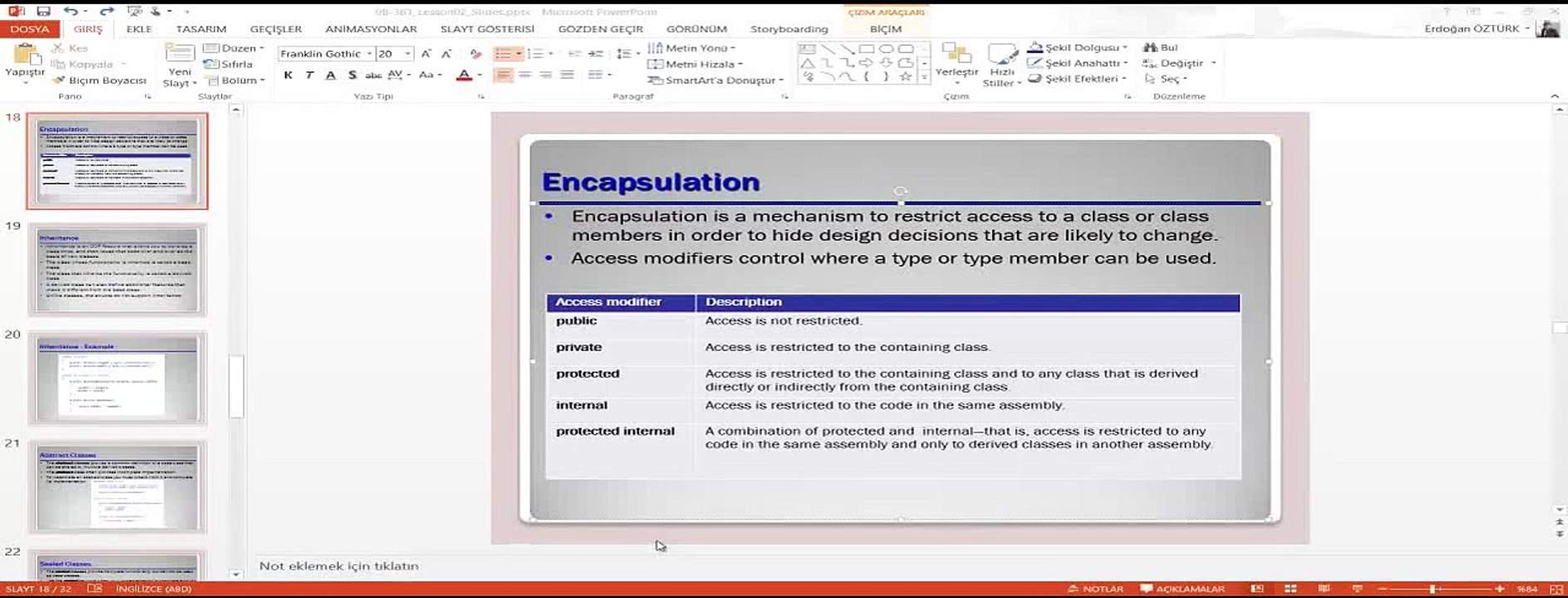1568x598 pixels.
Task: Open the Bölüm section dropdown
Action: 235,81
